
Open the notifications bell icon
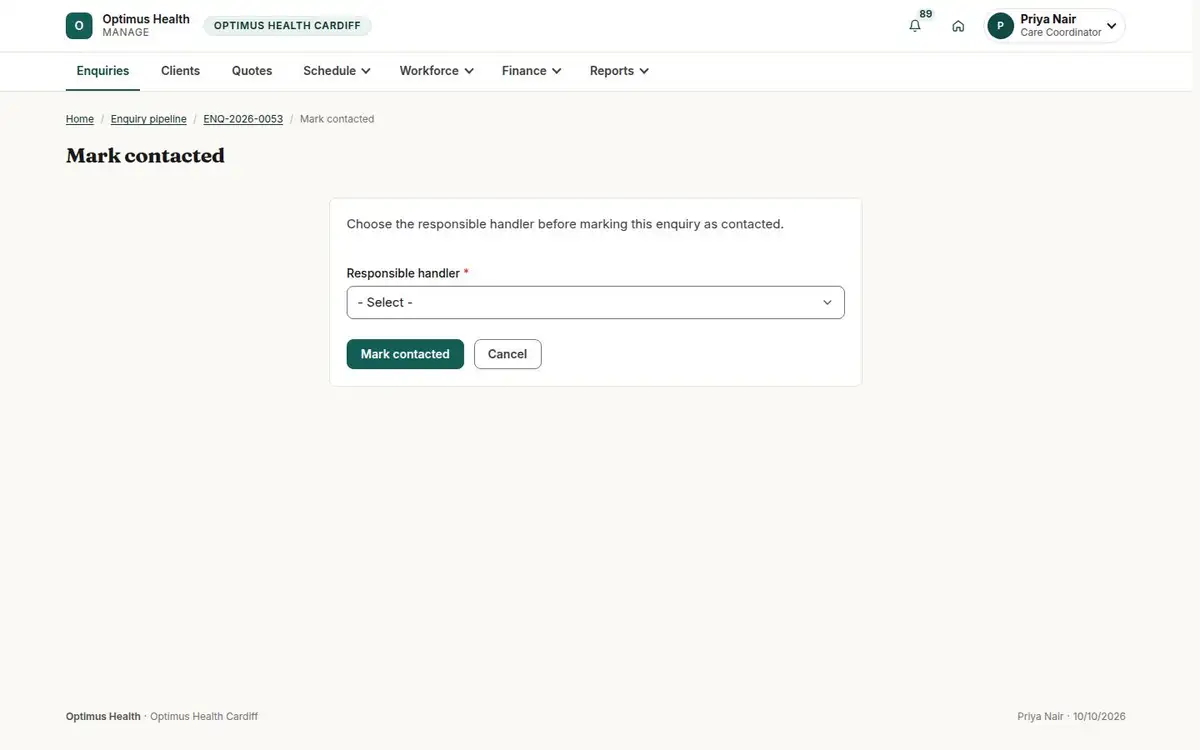pyautogui.click(x=915, y=26)
